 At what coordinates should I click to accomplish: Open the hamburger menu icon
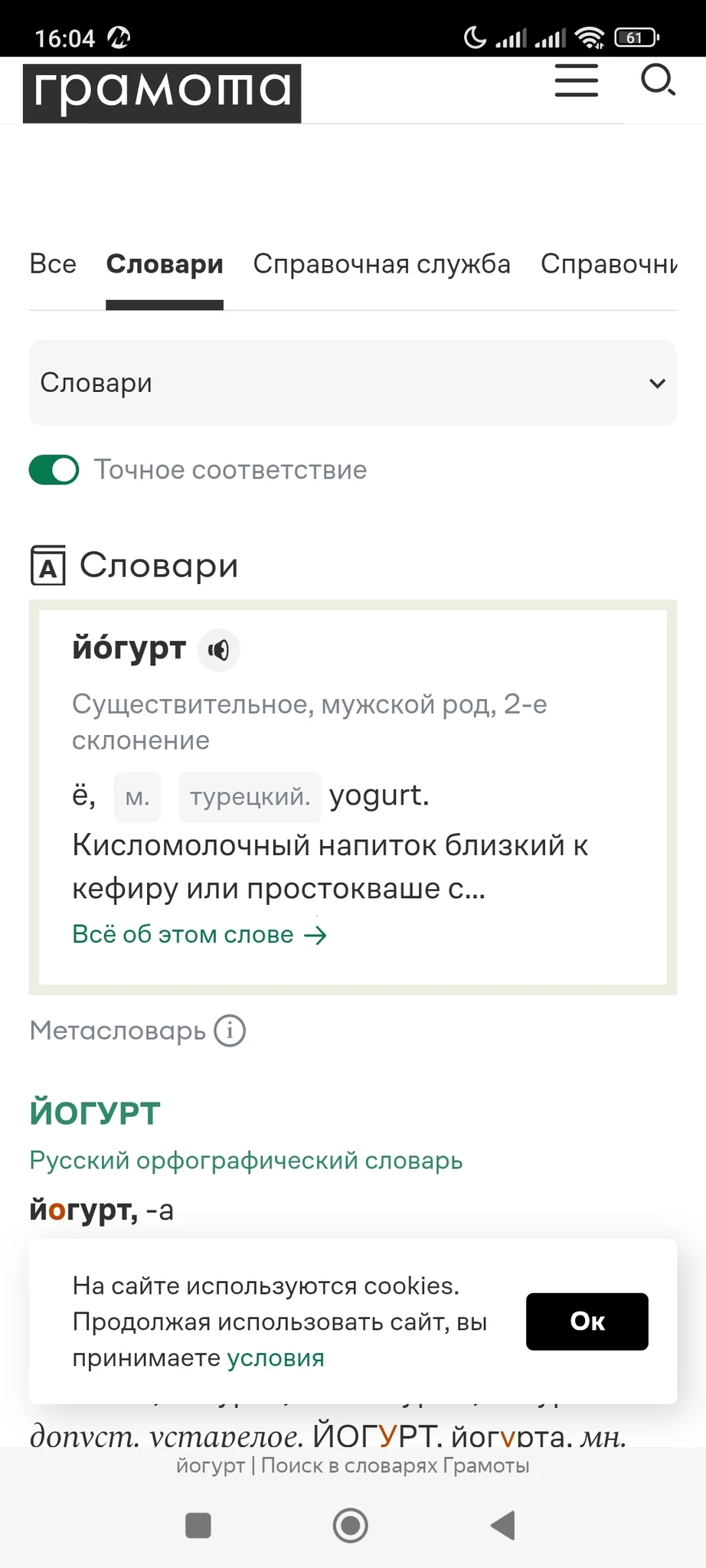(576, 80)
